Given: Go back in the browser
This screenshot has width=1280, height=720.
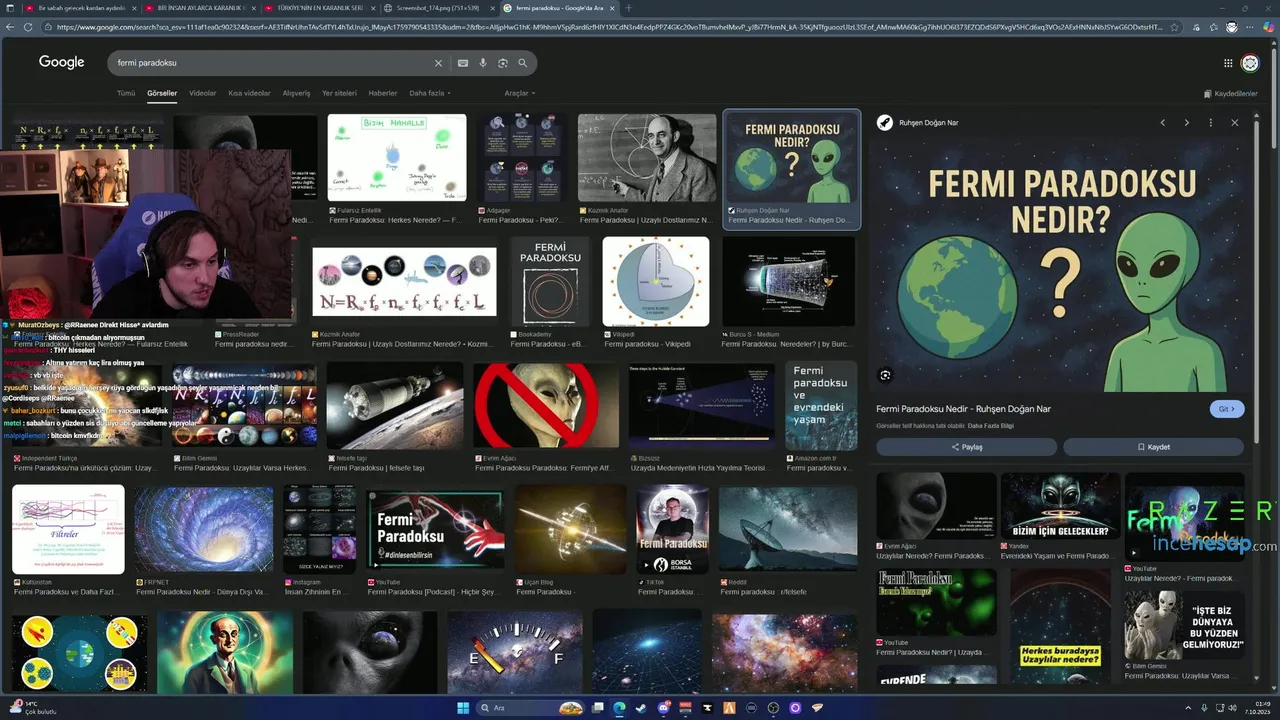Looking at the screenshot, I should pos(10,27).
